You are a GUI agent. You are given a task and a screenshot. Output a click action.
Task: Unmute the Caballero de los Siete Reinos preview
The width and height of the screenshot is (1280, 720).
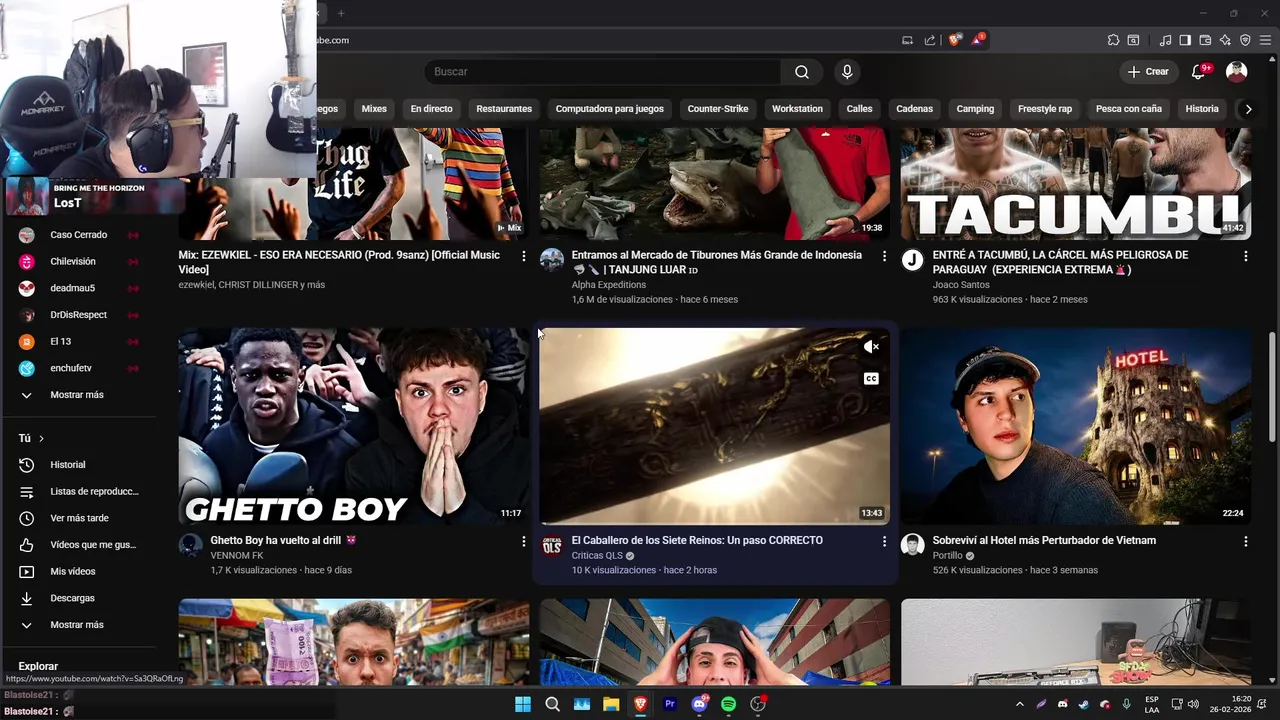click(871, 347)
